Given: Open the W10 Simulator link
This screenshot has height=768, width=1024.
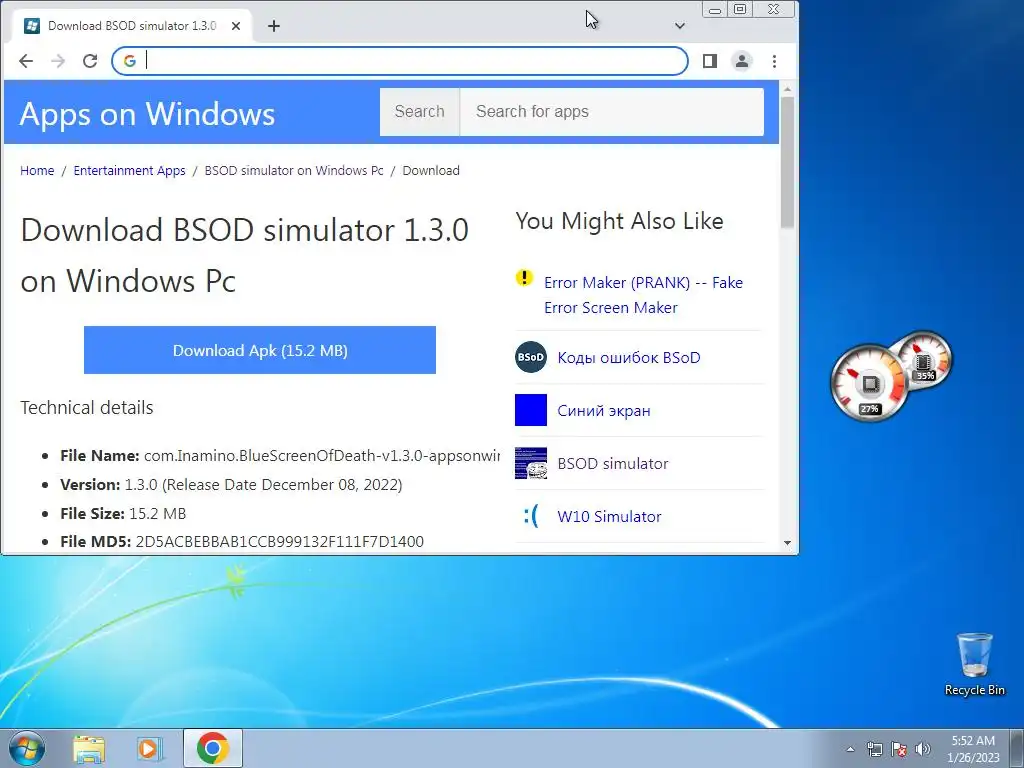Looking at the screenshot, I should 609,517.
